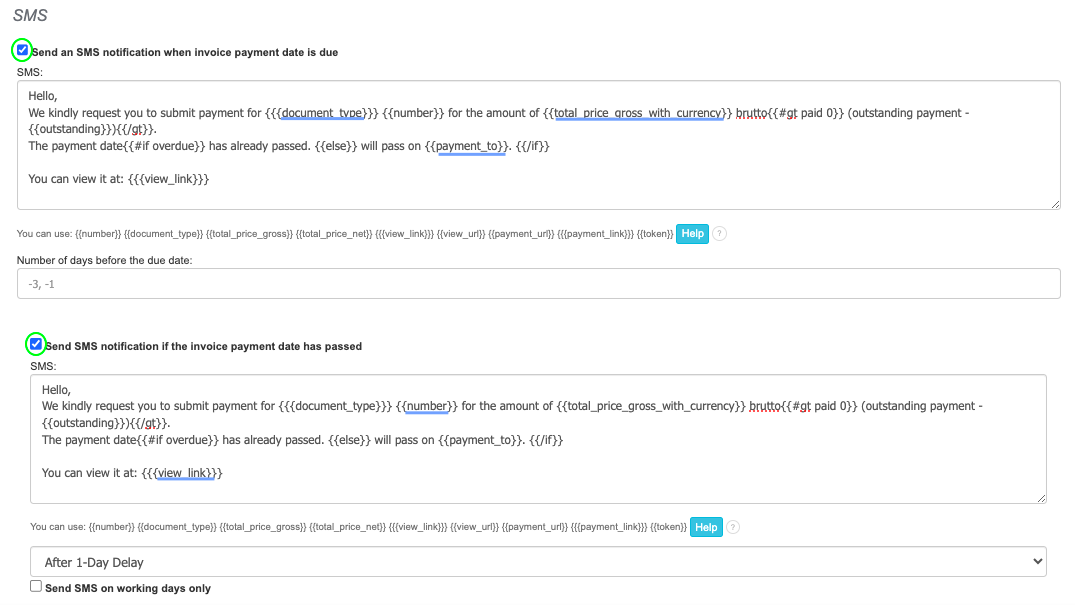This screenshot has width=1075, height=605.
Task: Click the chevron arrow of the delay select box
Action: coord(1035,562)
